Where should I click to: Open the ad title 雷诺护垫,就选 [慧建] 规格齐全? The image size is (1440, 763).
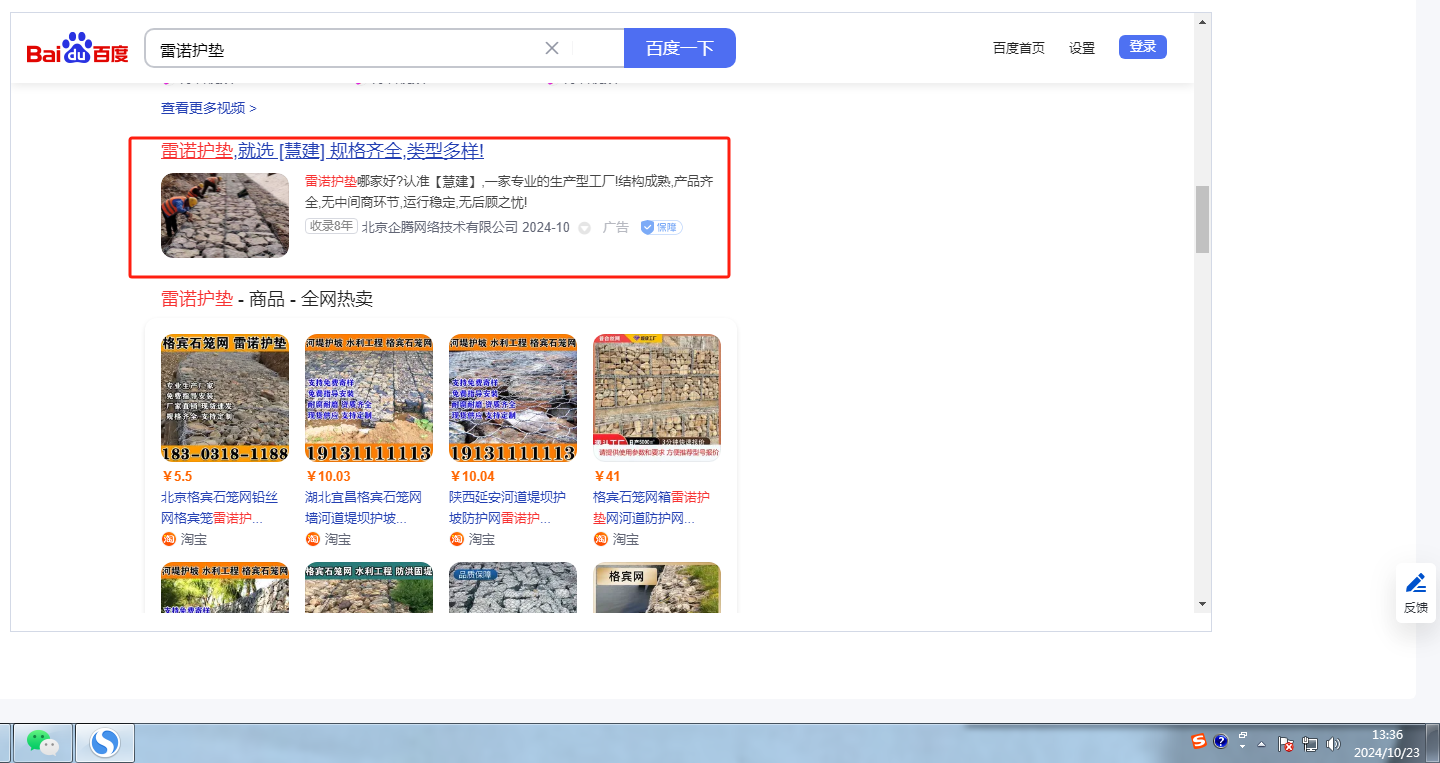pyautogui.click(x=322, y=151)
